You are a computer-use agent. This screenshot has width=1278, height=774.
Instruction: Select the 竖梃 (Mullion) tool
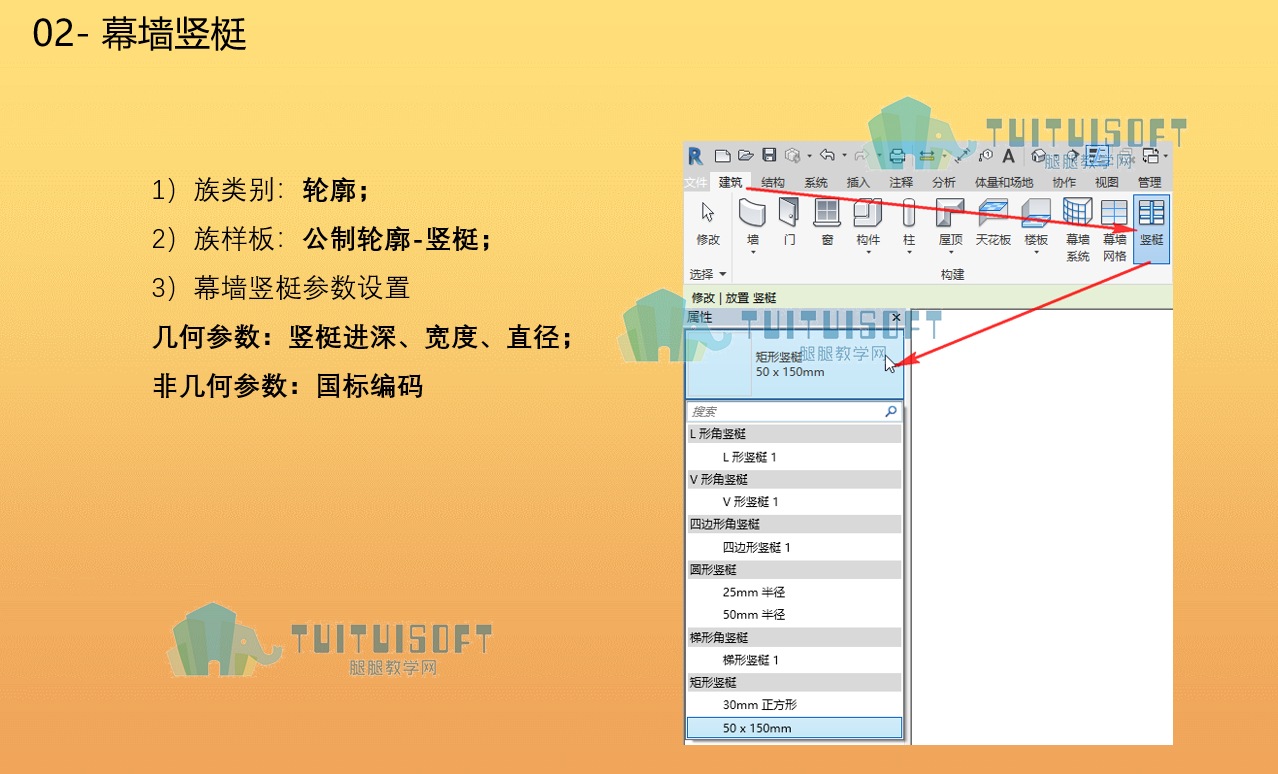pyautogui.click(x=1152, y=229)
